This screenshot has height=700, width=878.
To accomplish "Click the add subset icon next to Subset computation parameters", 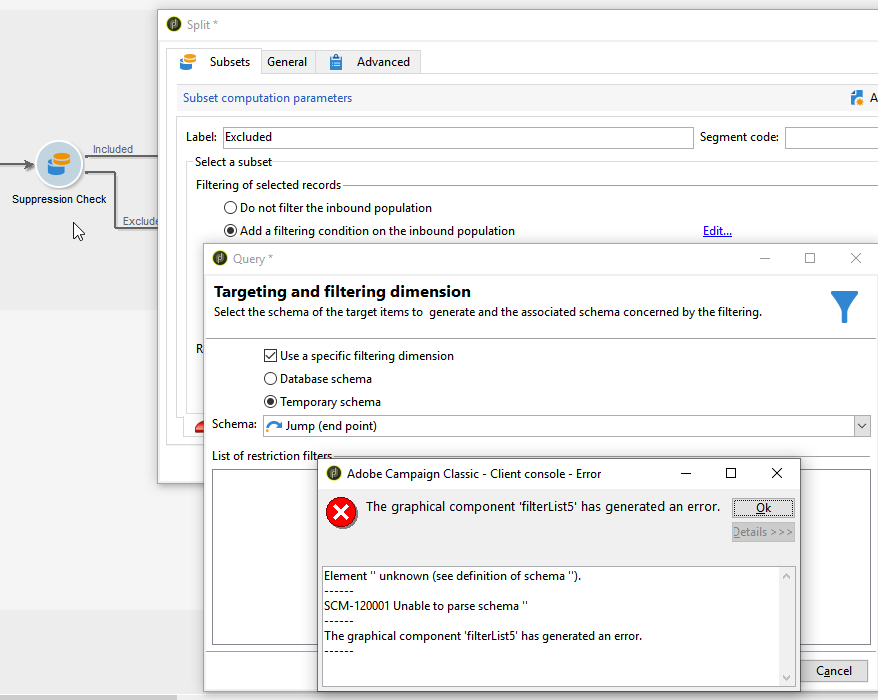I will [x=857, y=98].
